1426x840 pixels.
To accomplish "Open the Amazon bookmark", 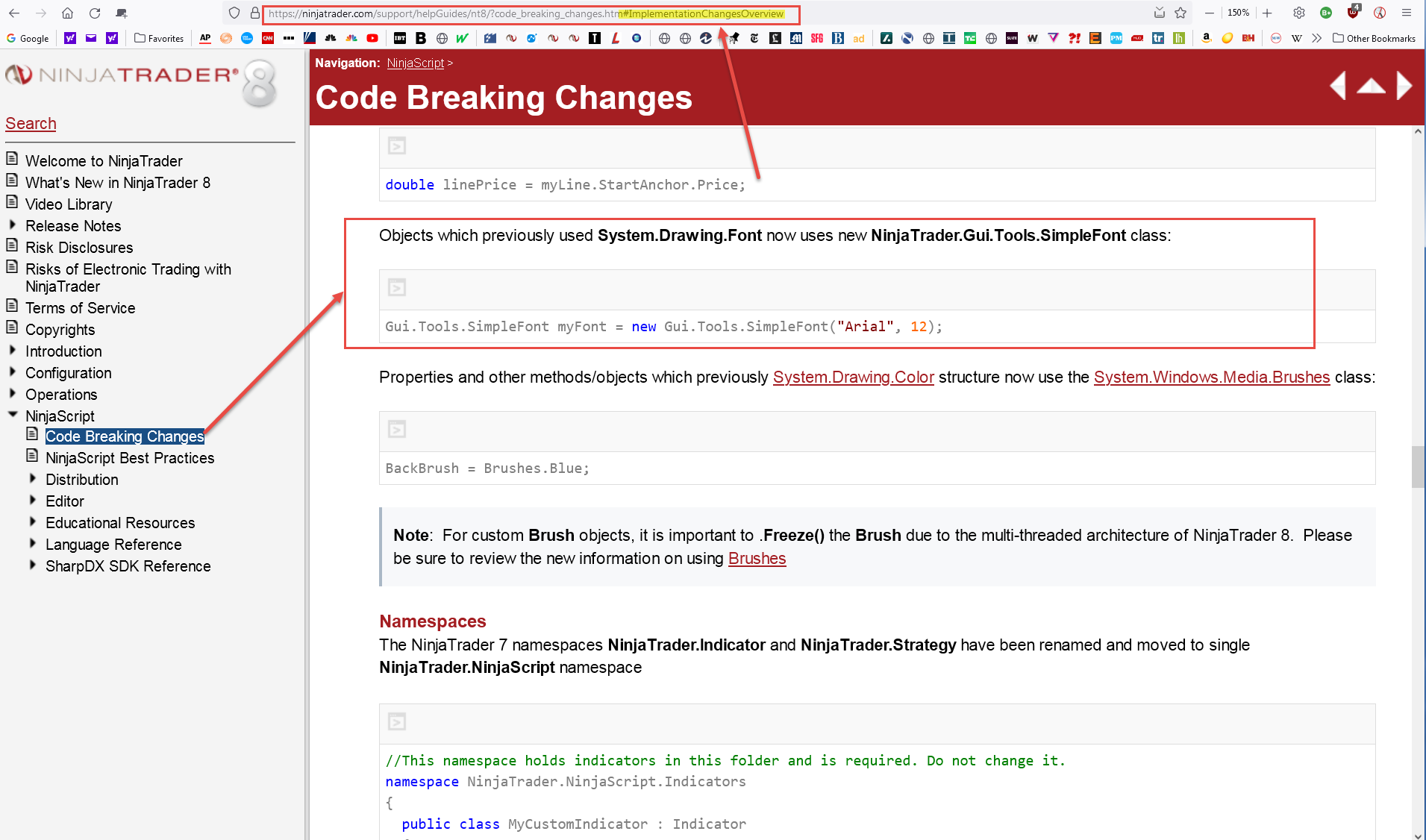I will tap(1206, 38).
